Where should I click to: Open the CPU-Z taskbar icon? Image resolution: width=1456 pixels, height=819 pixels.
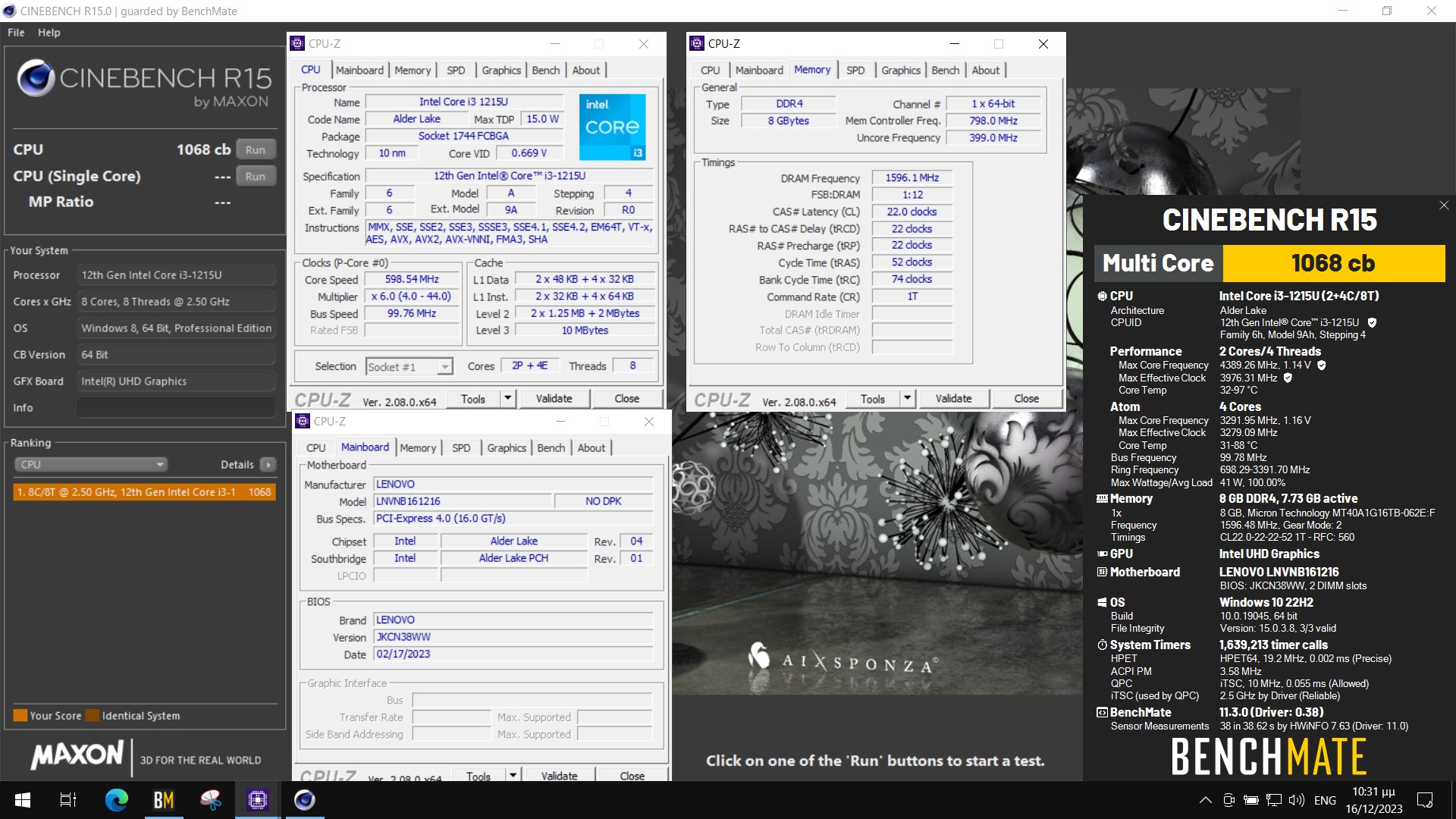click(258, 800)
